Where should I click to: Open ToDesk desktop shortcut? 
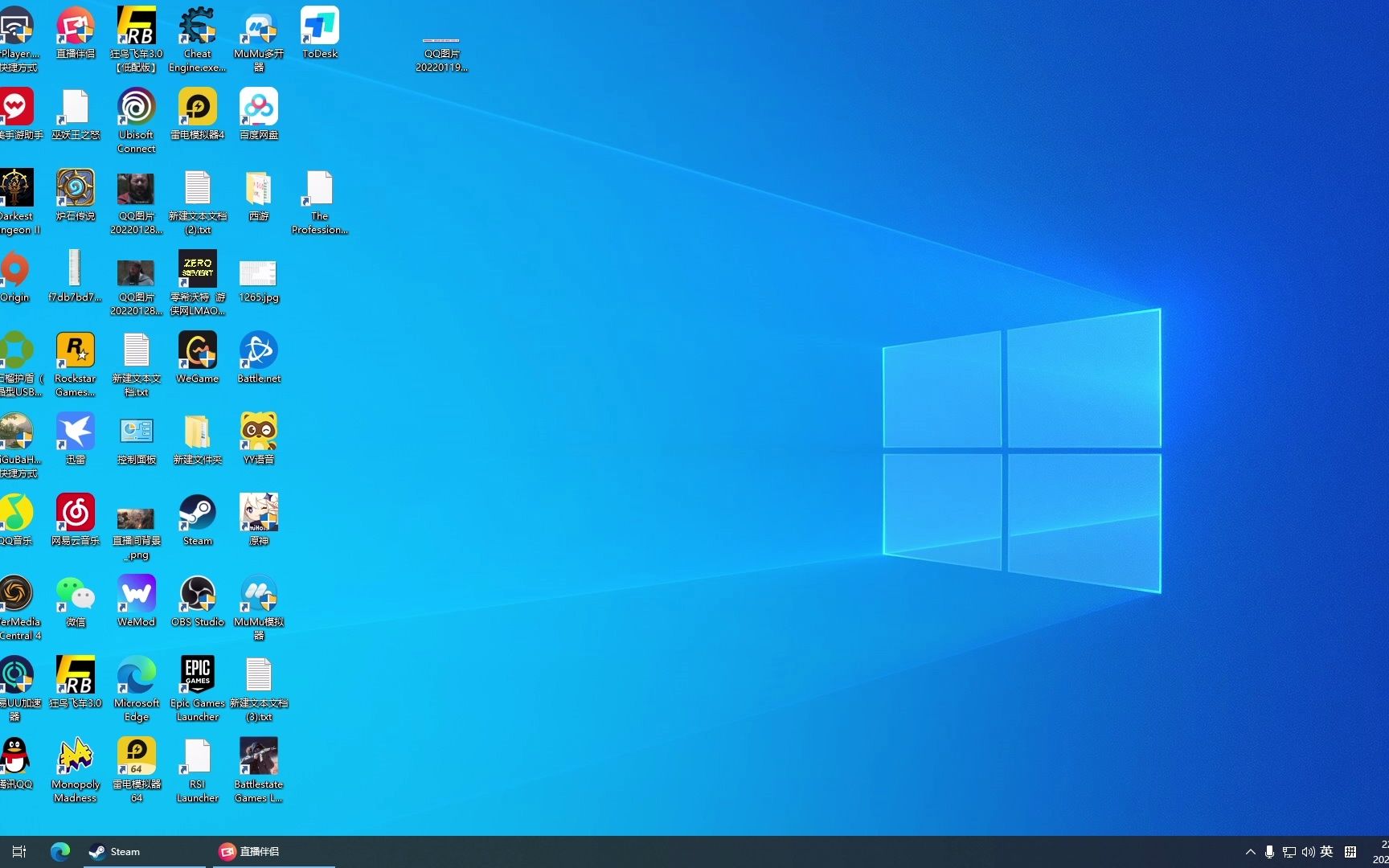[320, 32]
